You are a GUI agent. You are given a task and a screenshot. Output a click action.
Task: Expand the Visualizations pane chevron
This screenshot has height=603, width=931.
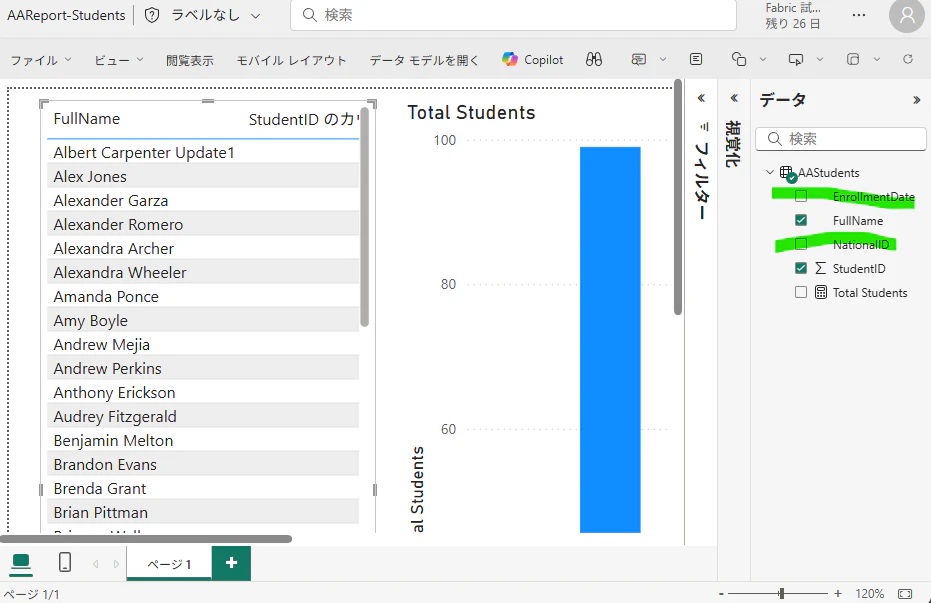coord(734,98)
